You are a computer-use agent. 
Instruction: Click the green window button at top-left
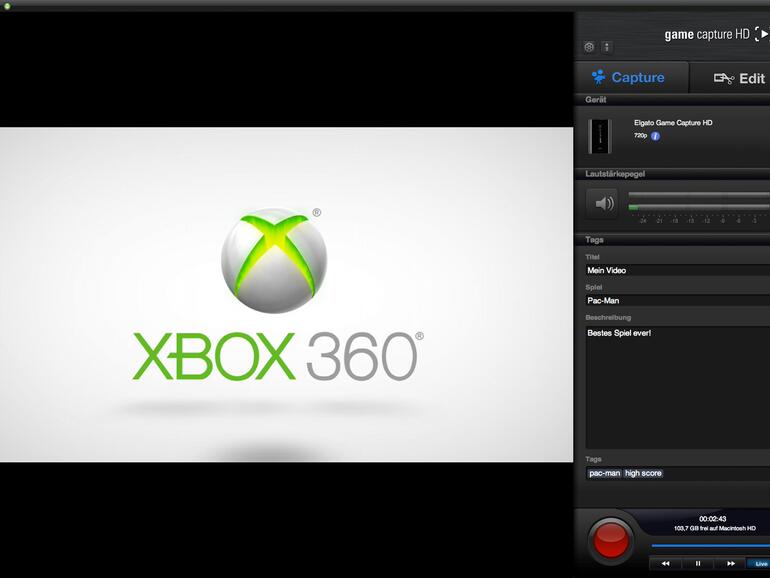coord(7,6)
